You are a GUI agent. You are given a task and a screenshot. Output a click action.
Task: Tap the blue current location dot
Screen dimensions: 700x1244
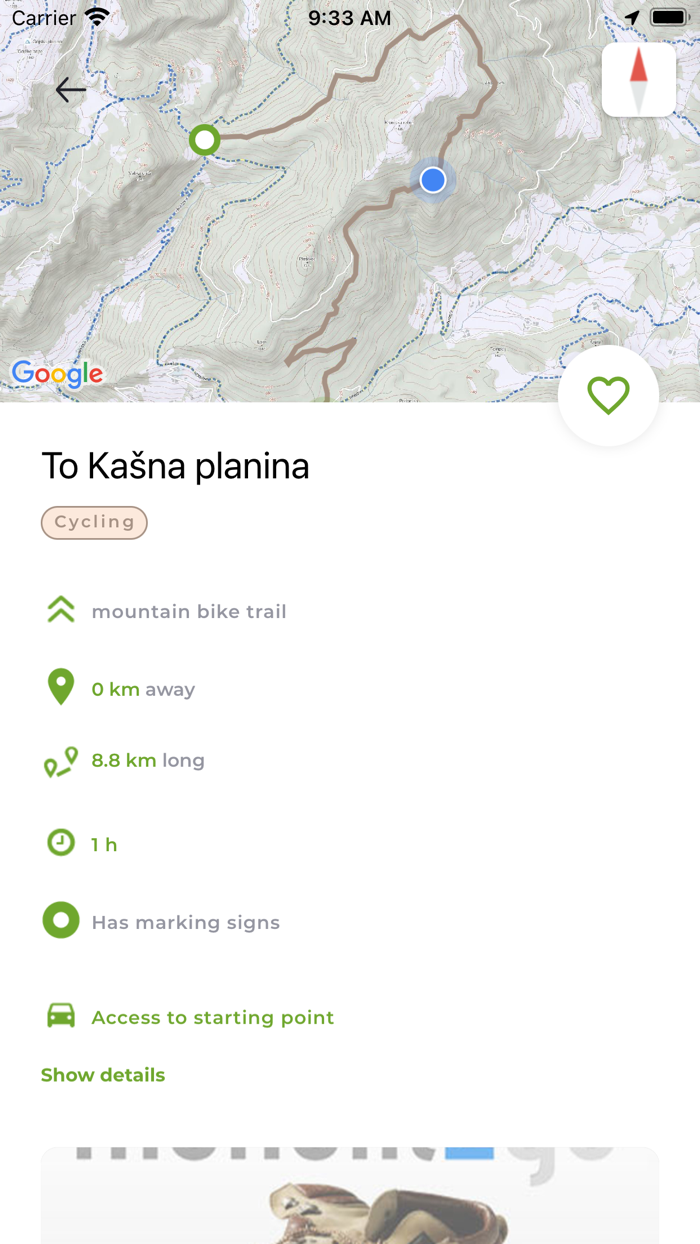click(433, 180)
